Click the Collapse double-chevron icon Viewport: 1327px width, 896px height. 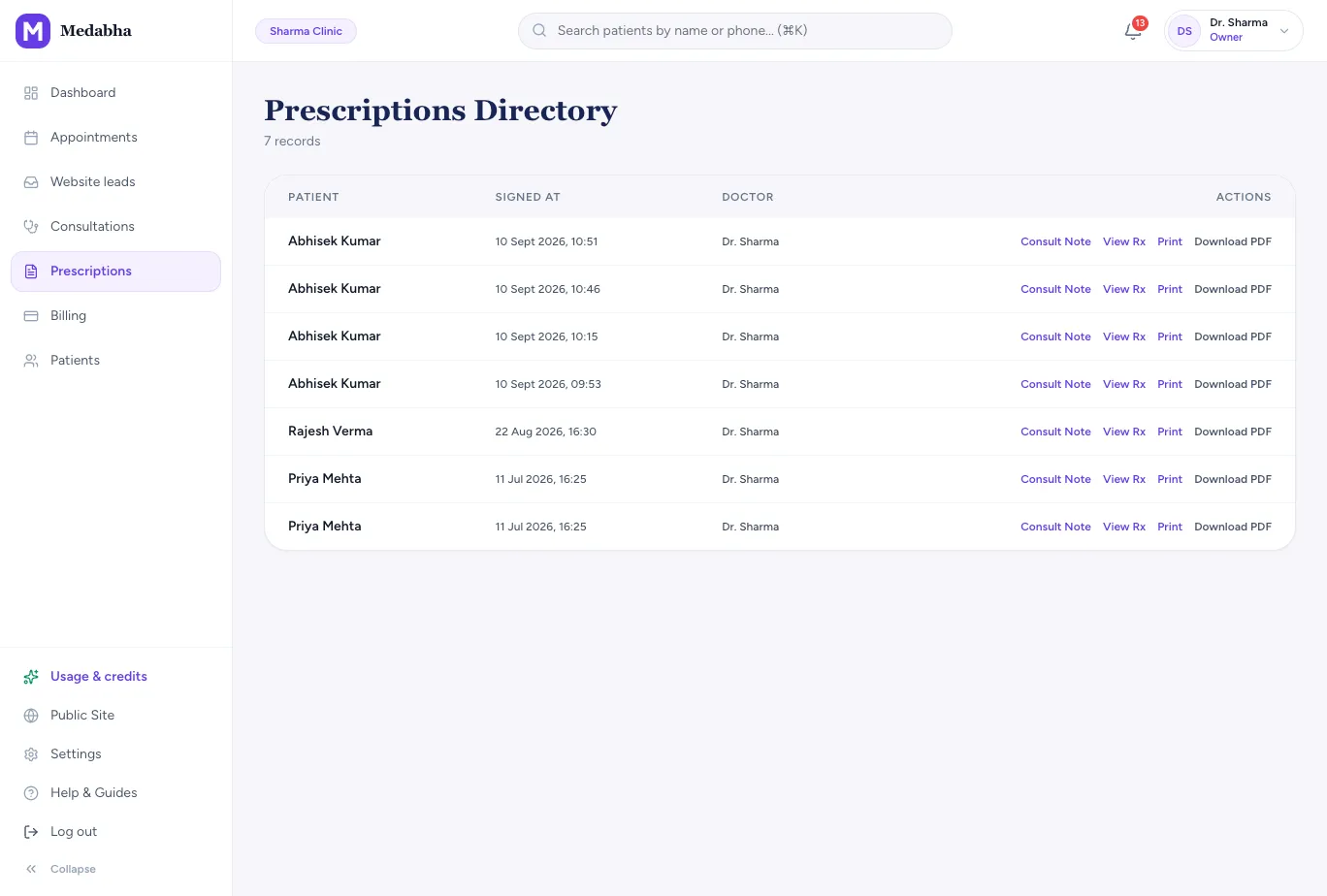tap(31, 869)
